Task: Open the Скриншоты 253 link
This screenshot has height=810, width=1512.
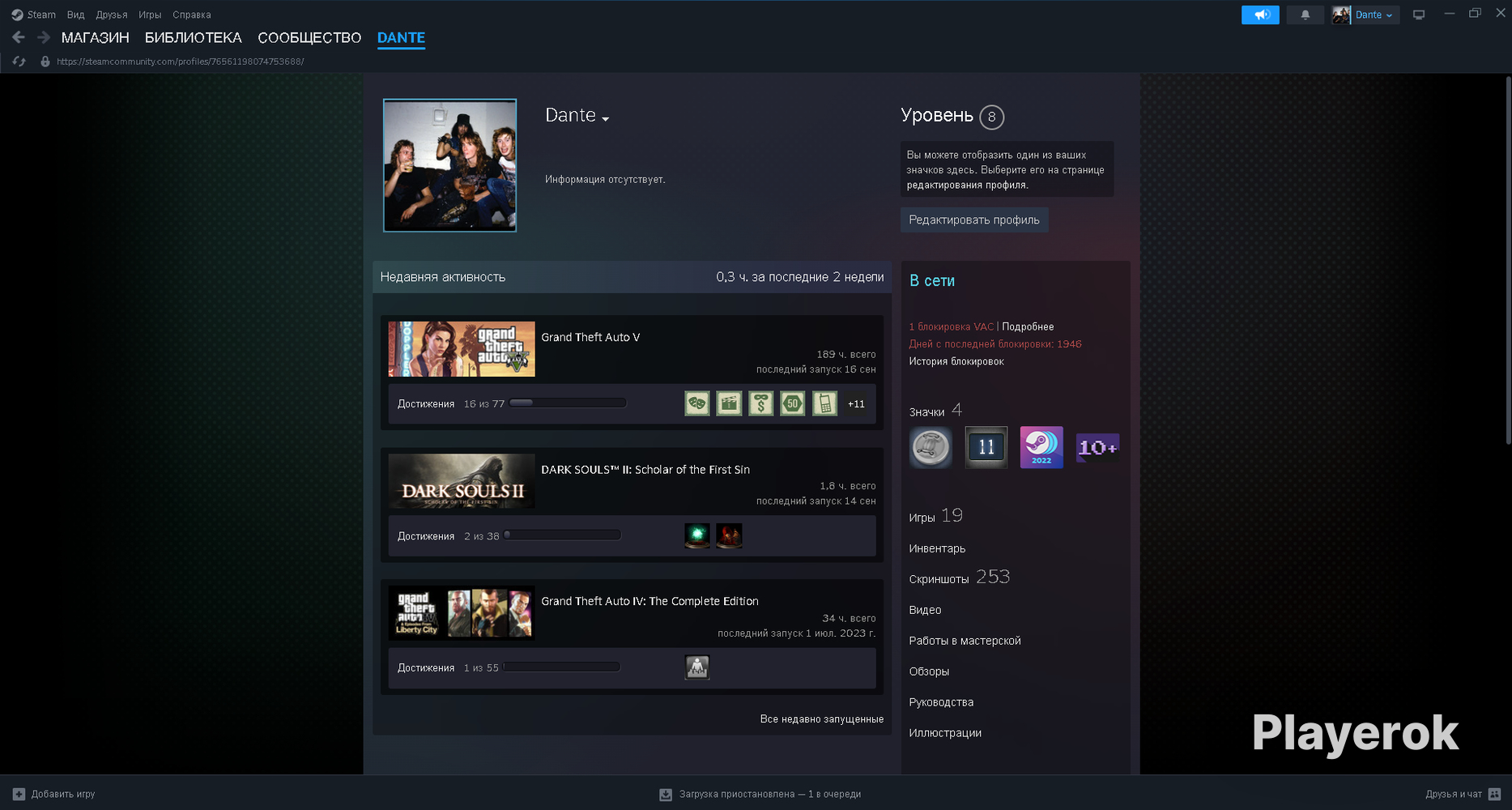Action: click(959, 578)
